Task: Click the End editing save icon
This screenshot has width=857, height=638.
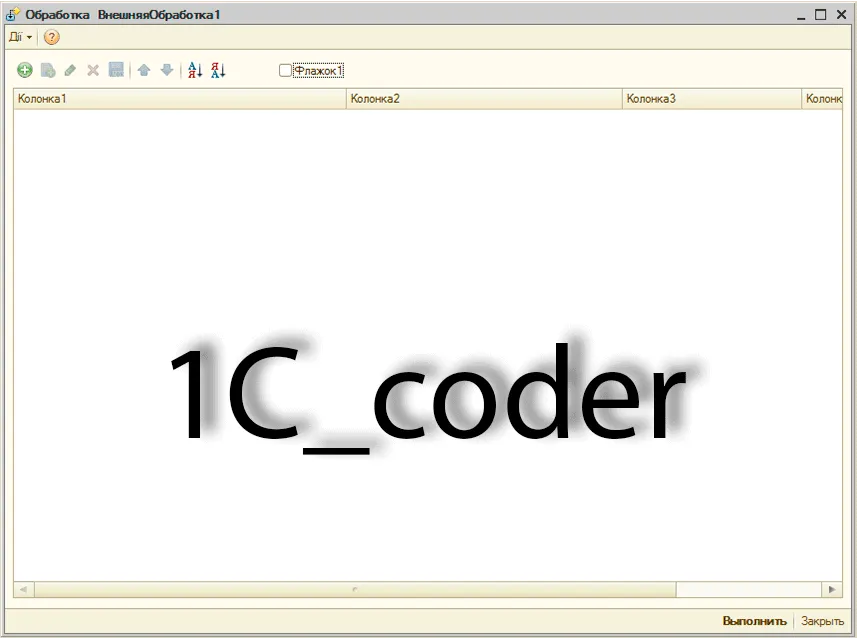Action: pos(116,69)
